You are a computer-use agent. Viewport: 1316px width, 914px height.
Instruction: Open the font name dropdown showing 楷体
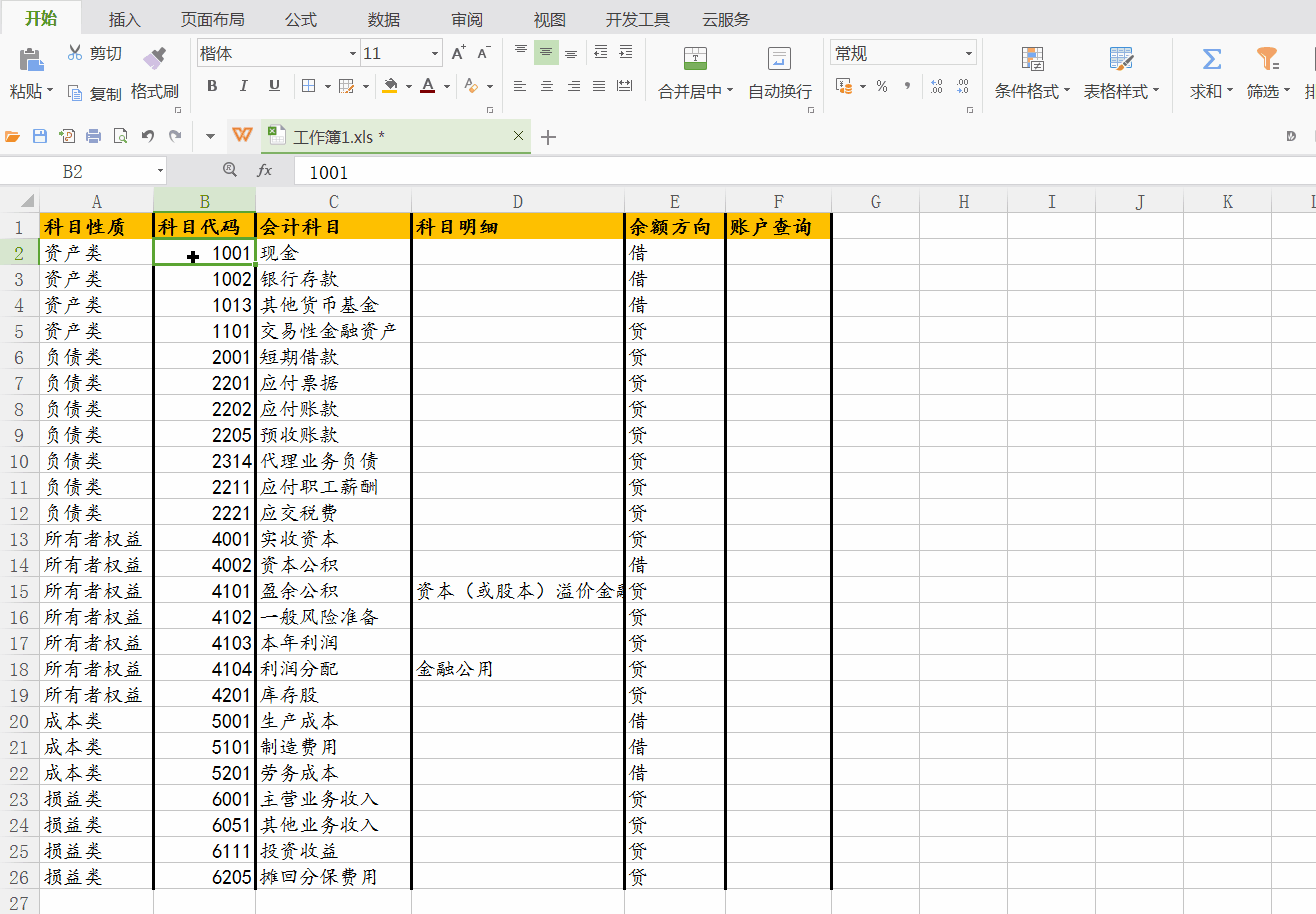[x=352, y=54]
